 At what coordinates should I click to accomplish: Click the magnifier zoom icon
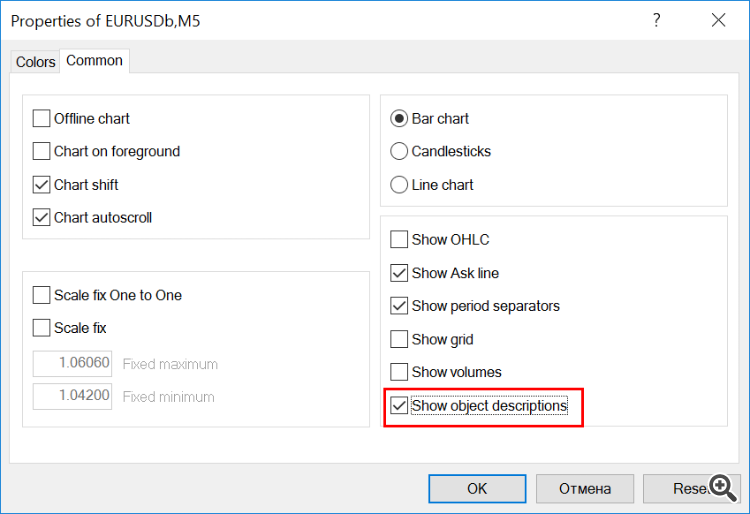click(722, 487)
